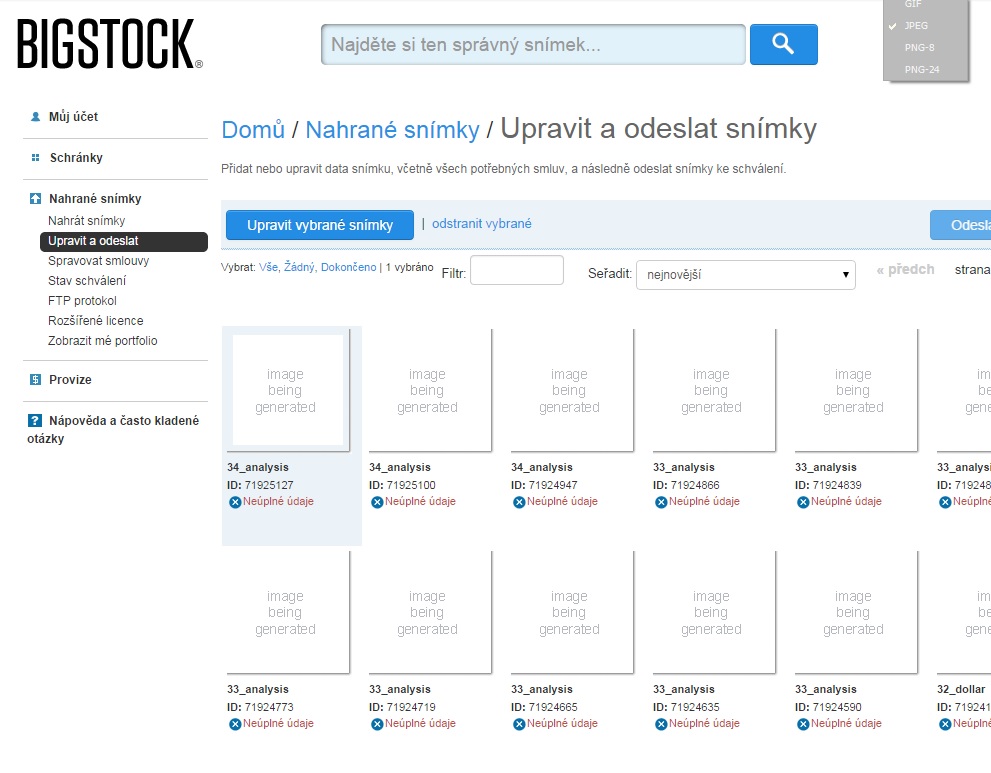The image size is (991, 773).
Task: Click the 32_dollar image title
Action: tap(961, 689)
